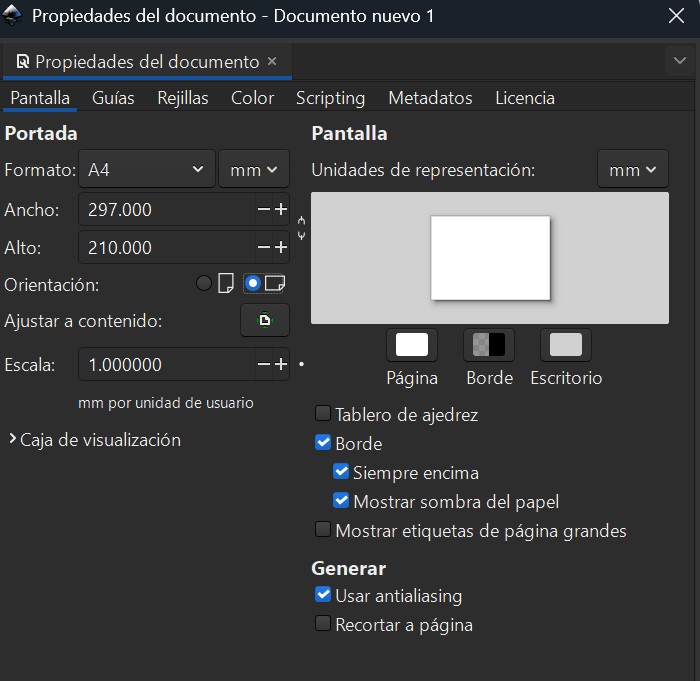This screenshot has height=681, width=700.
Task: Click the Escala value field
Action: tap(167, 364)
